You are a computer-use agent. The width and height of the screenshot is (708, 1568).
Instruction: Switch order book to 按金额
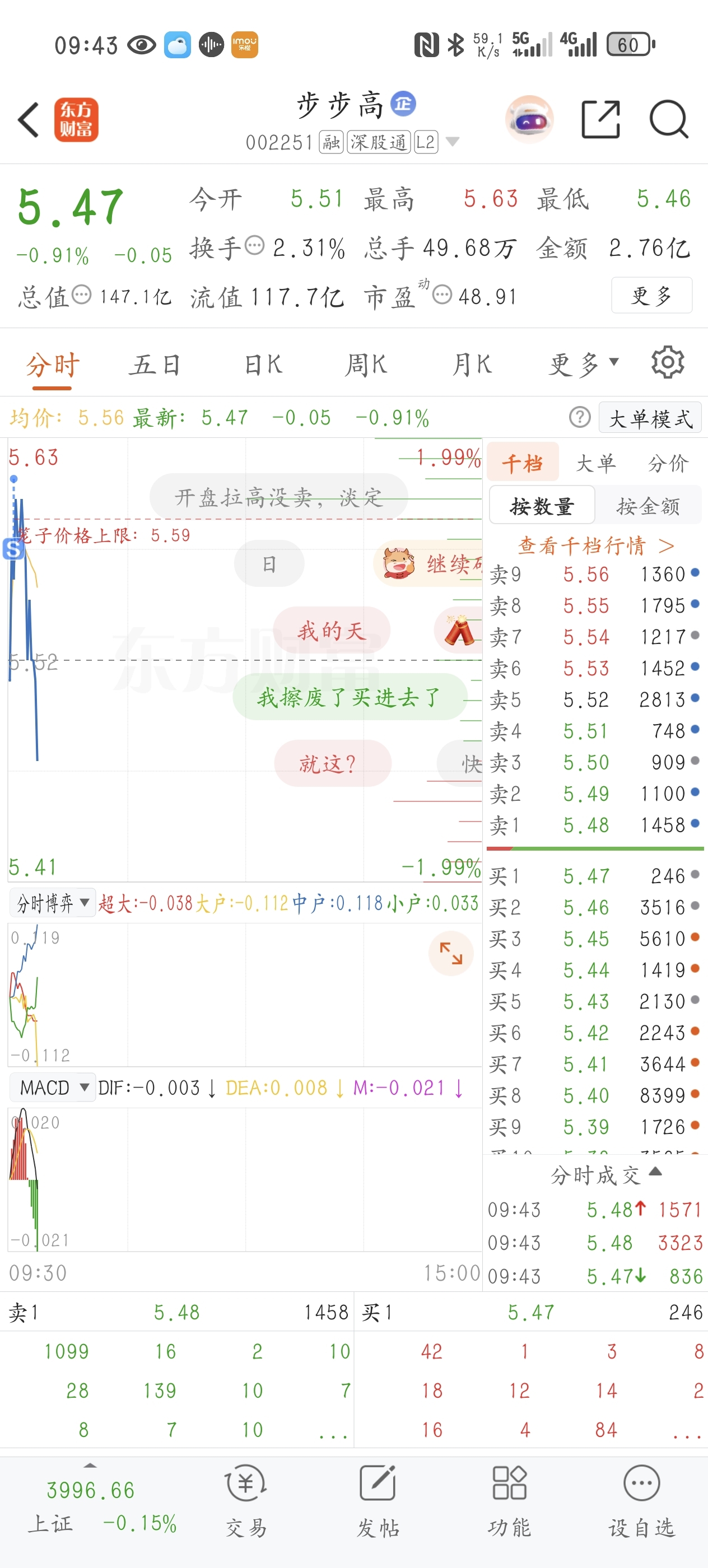(x=648, y=506)
